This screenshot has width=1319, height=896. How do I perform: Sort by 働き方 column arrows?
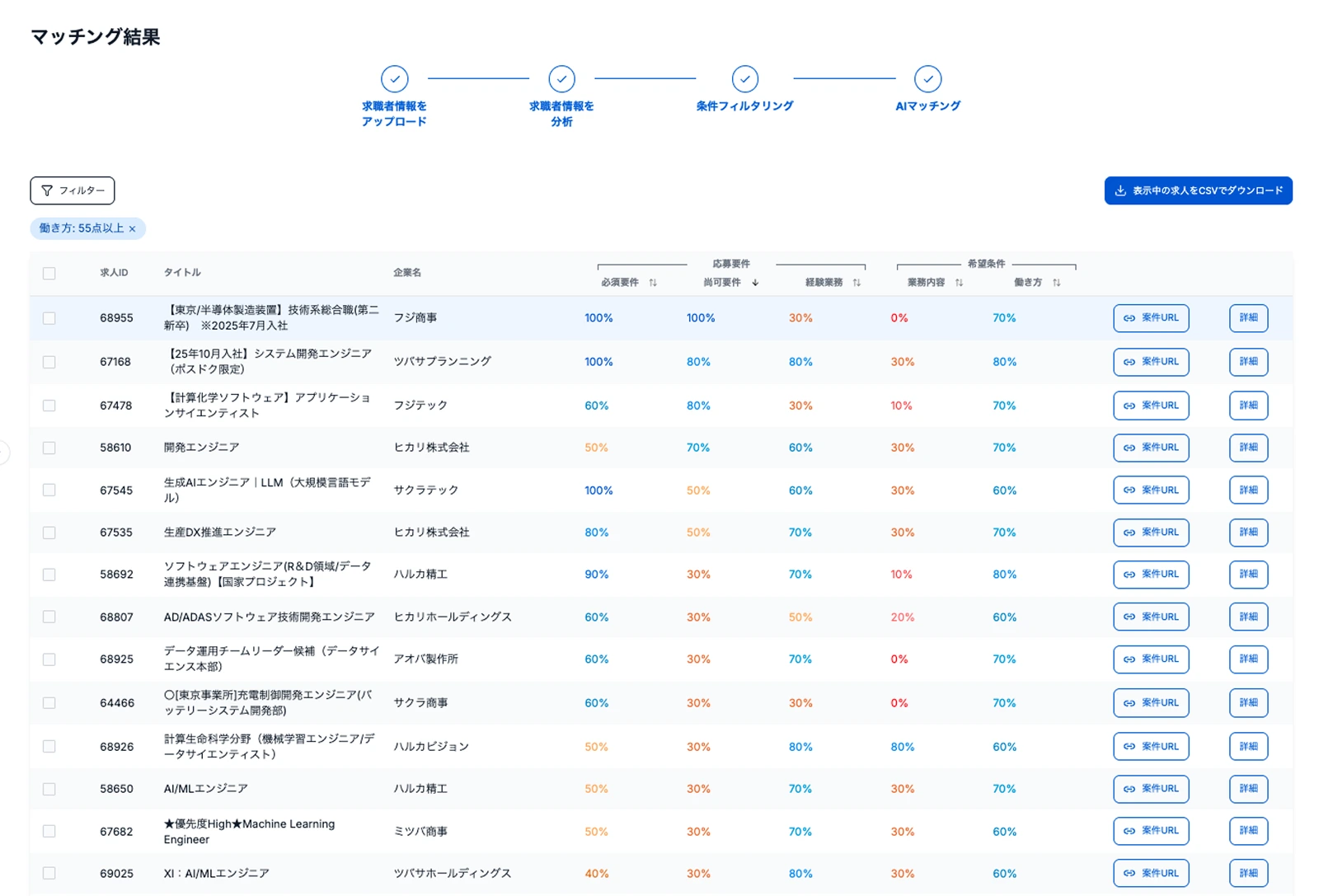point(1057,283)
